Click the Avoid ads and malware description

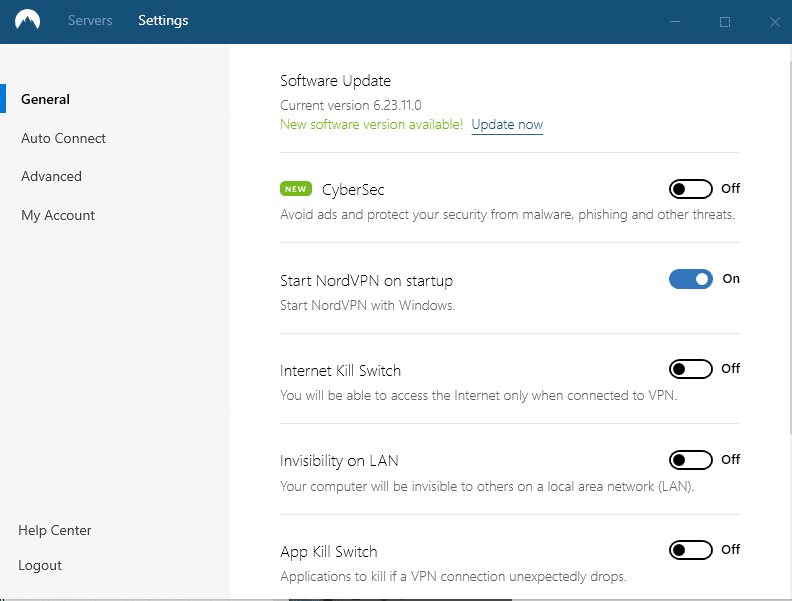pyautogui.click(x=507, y=214)
